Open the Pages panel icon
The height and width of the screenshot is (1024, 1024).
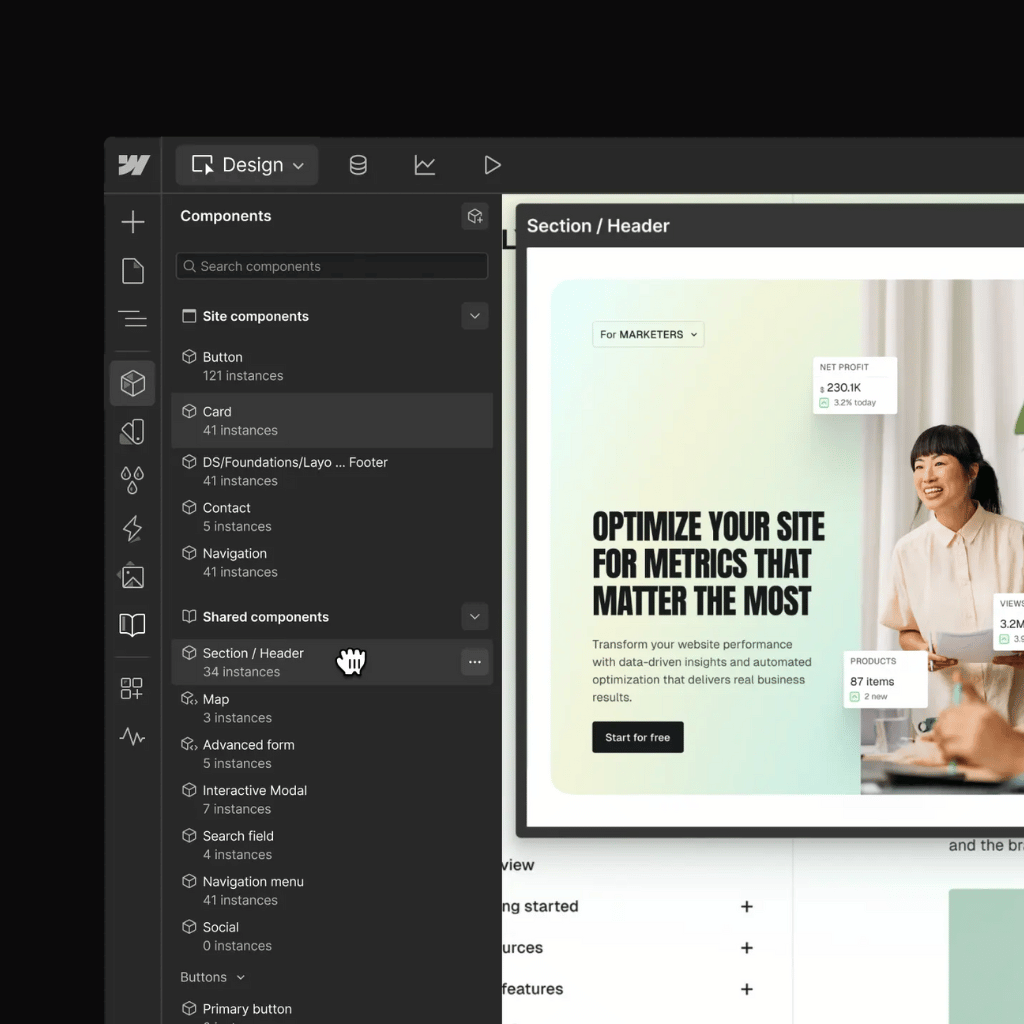(133, 270)
